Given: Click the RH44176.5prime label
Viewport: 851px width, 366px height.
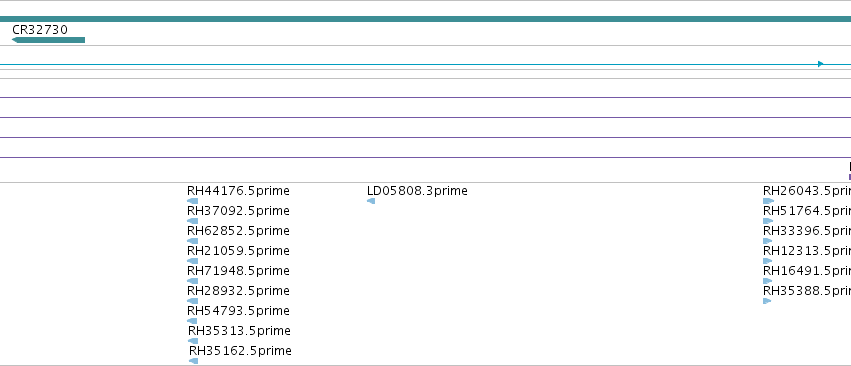Looking at the screenshot, I should [238, 191].
